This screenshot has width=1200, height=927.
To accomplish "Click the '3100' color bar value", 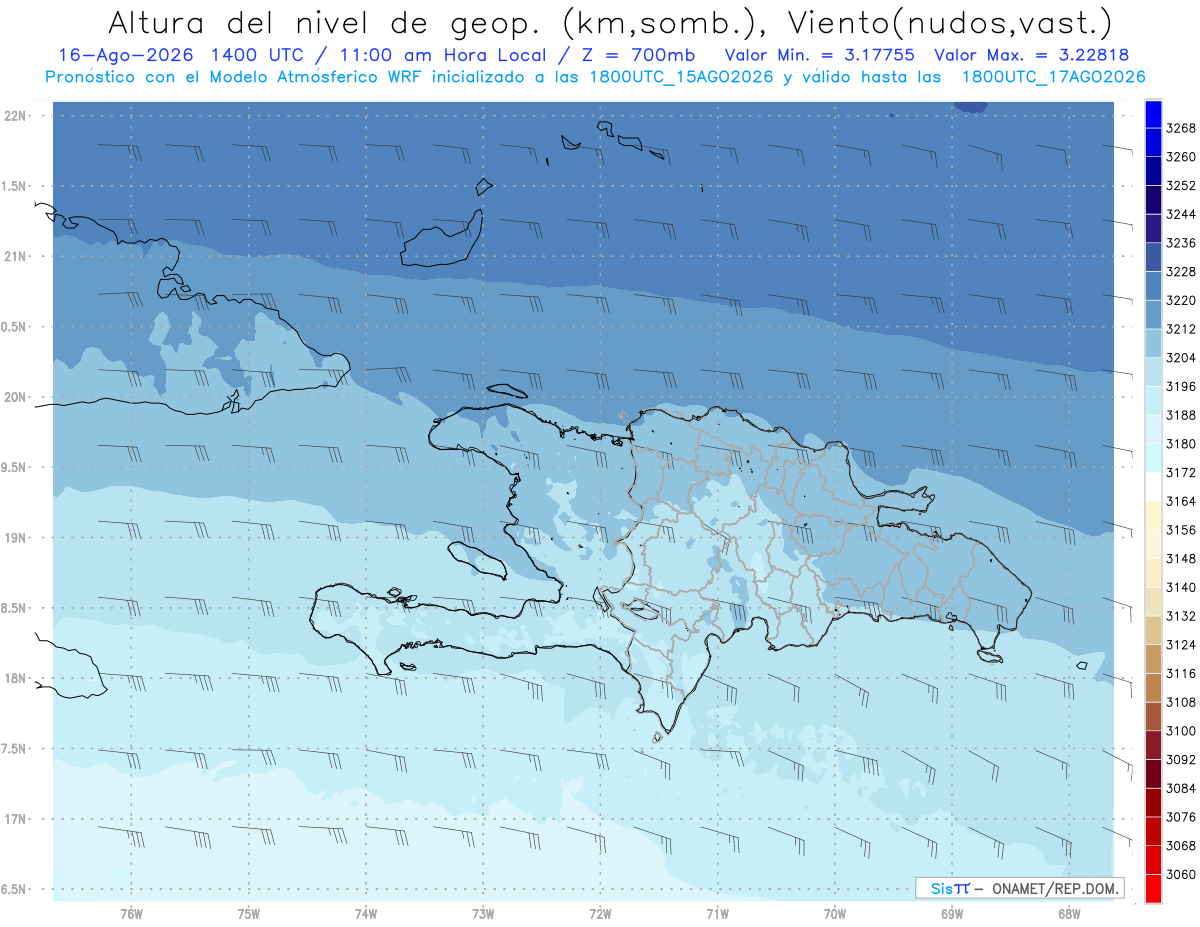I will click(x=1181, y=731).
